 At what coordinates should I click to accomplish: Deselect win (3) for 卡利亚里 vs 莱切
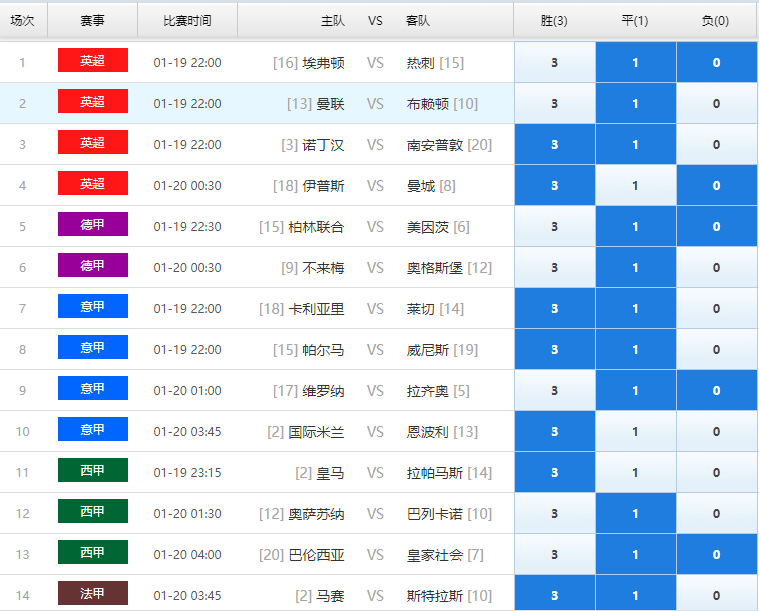[x=555, y=308]
